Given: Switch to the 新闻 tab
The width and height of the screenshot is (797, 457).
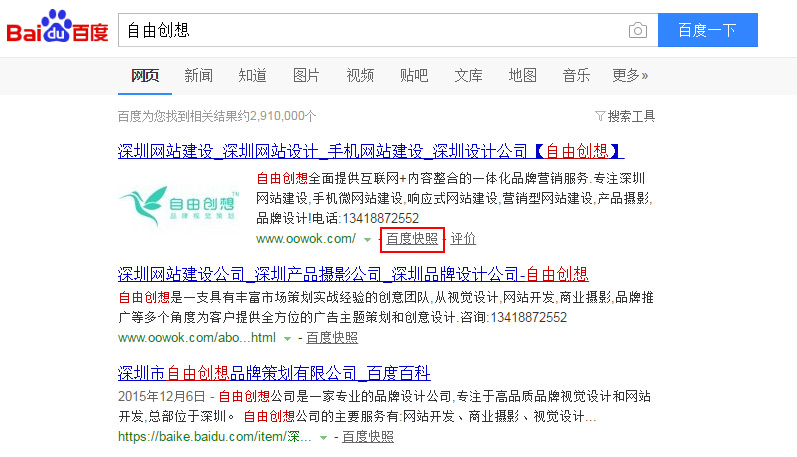Looking at the screenshot, I should point(198,76).
